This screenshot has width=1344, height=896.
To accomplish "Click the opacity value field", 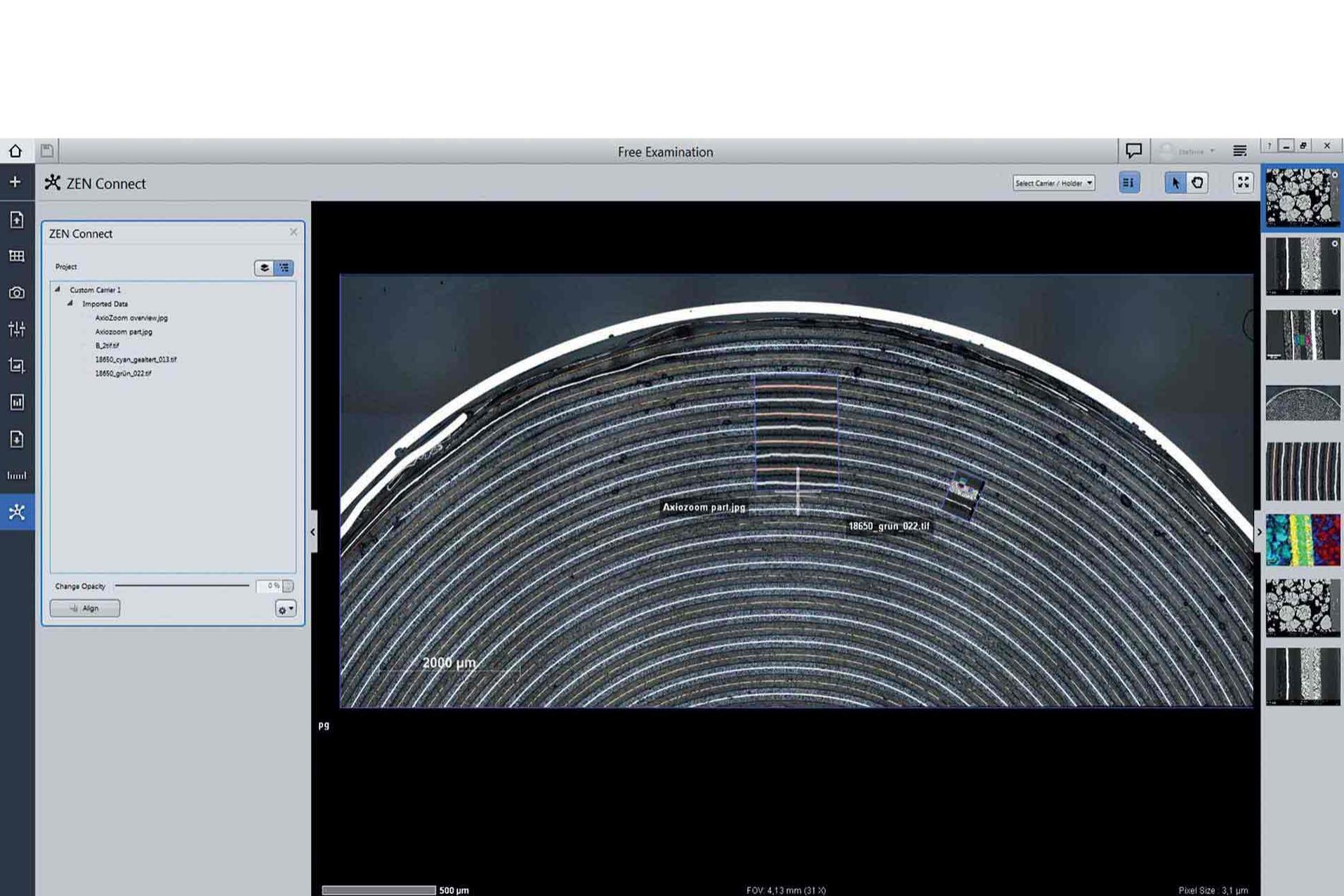I will click(x=270, y=586).
